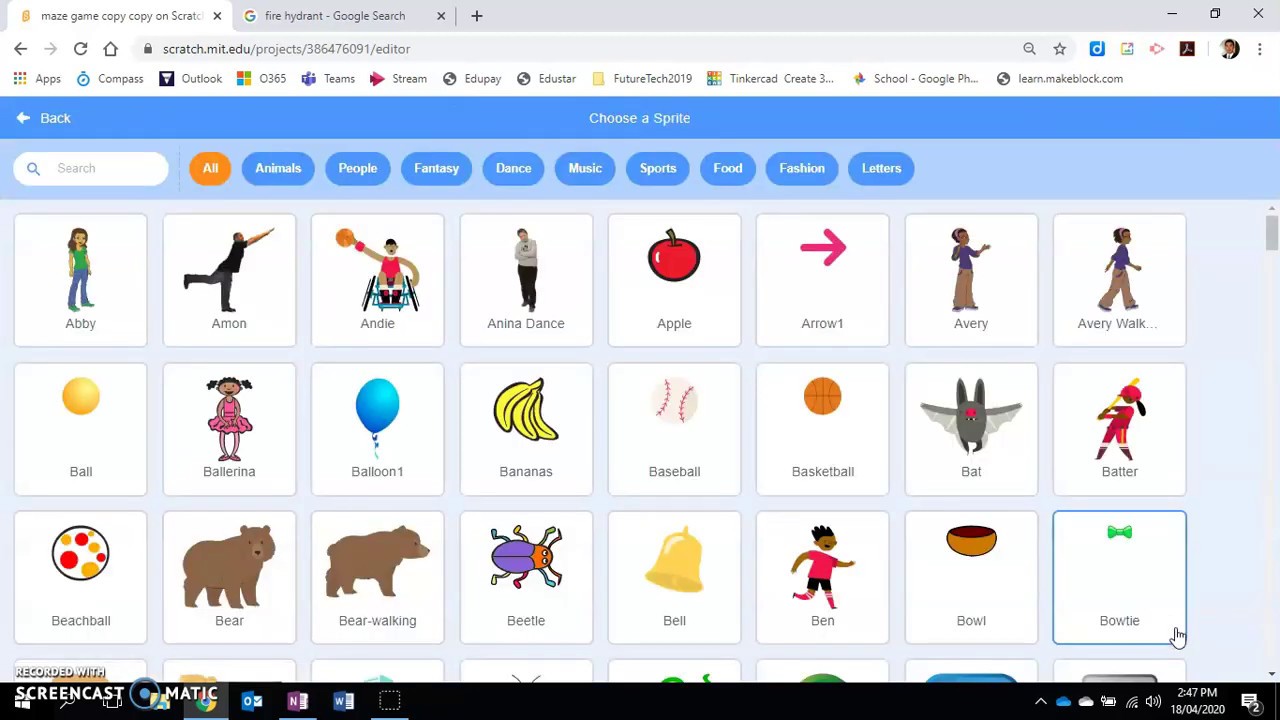Open the Compass bookmark
The width and height of the screenshot is (1280, 720).
pyautogui.click(x=110, y=79)
